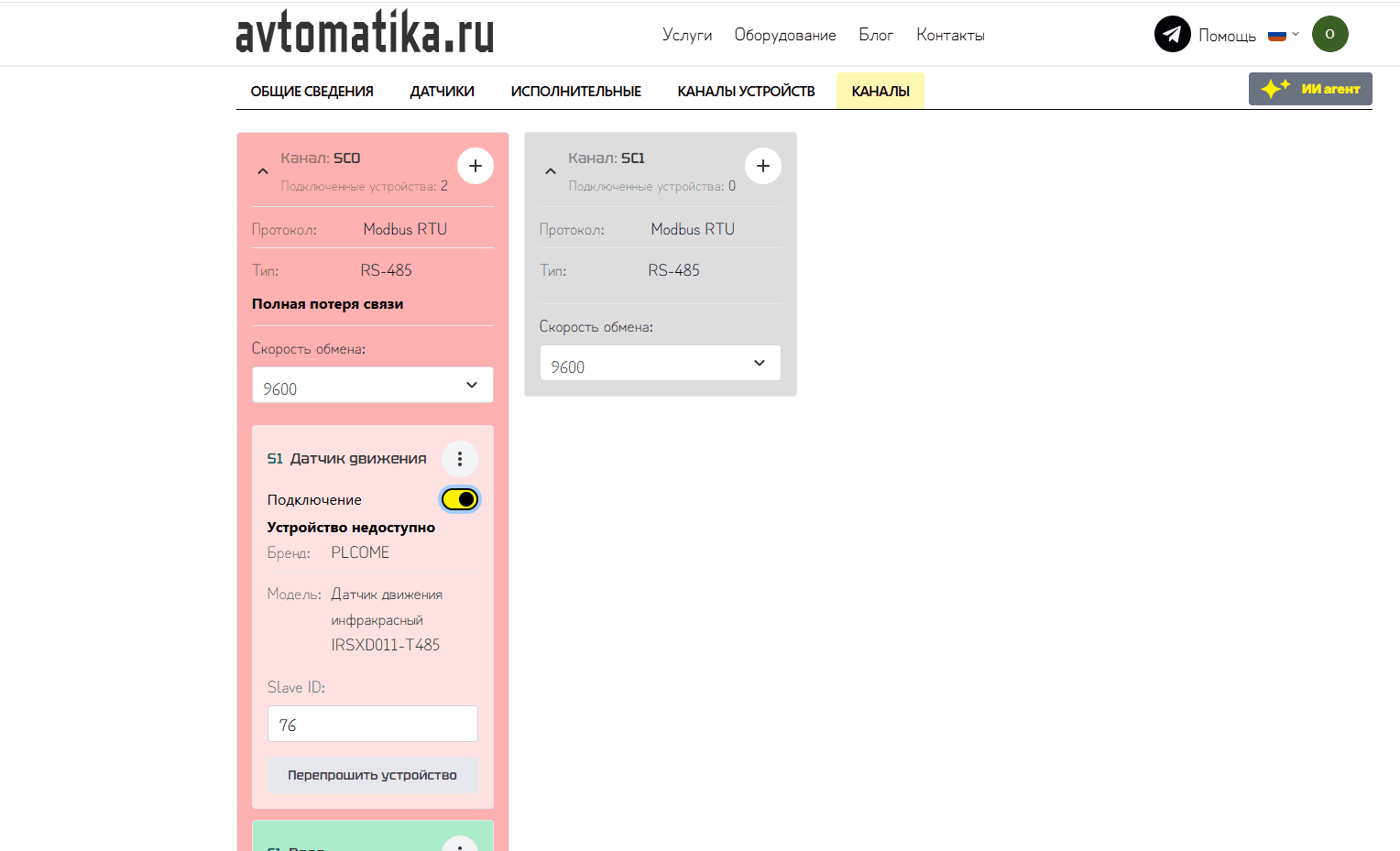This screenshot has width=1400, height=851.
Task: Click the Канал: SC0 heading
Action: [321, 158]
